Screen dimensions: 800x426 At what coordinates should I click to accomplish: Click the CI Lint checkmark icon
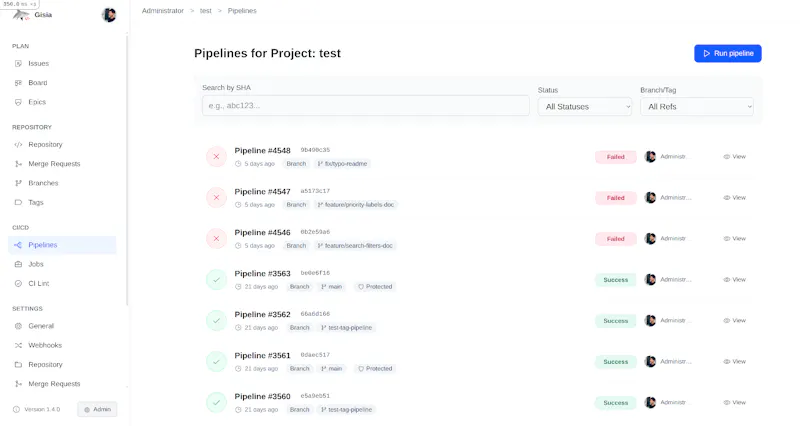click(18, 284)
